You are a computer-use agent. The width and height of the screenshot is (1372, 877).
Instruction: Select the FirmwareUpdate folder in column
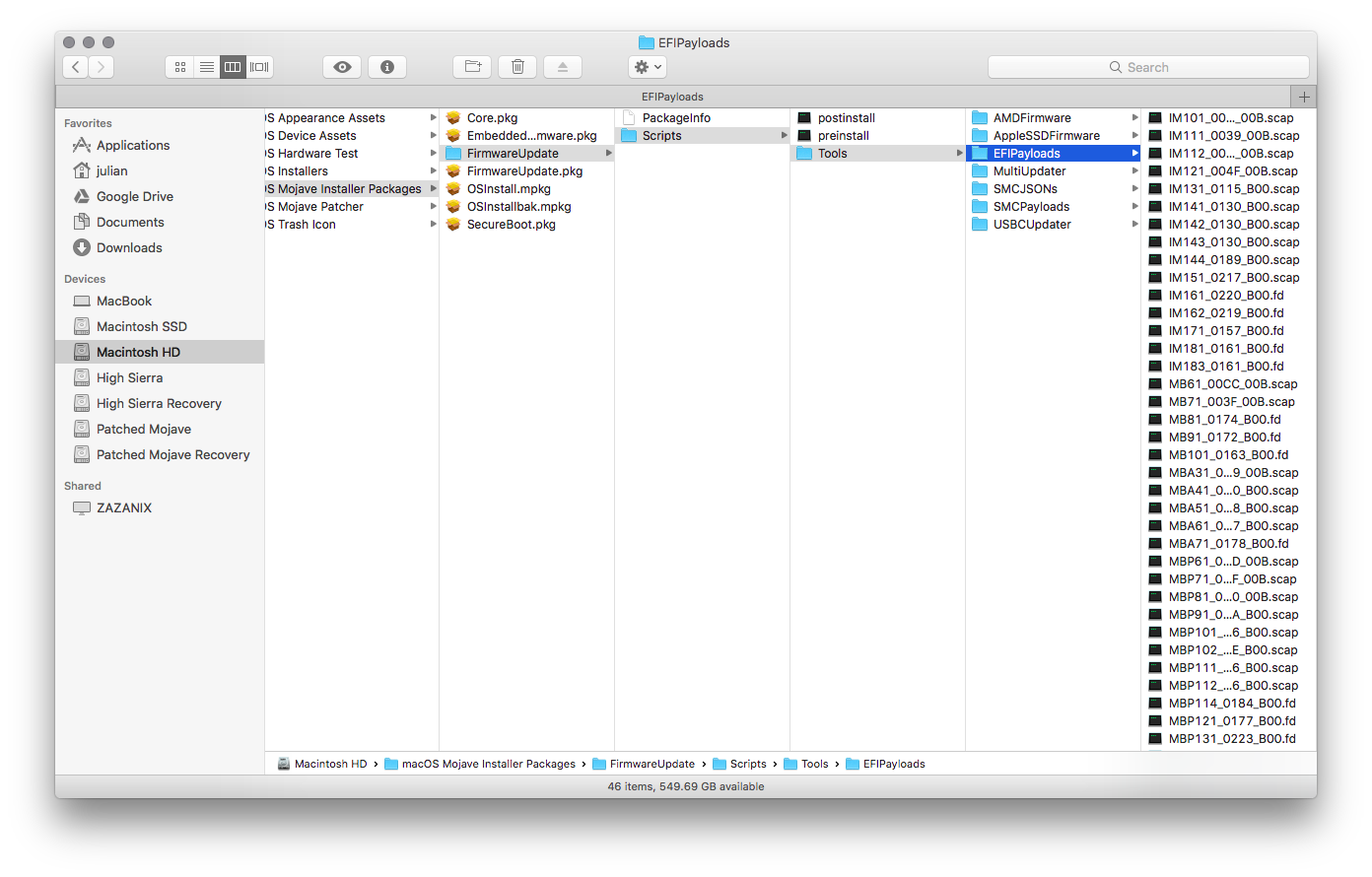point(526,153)
